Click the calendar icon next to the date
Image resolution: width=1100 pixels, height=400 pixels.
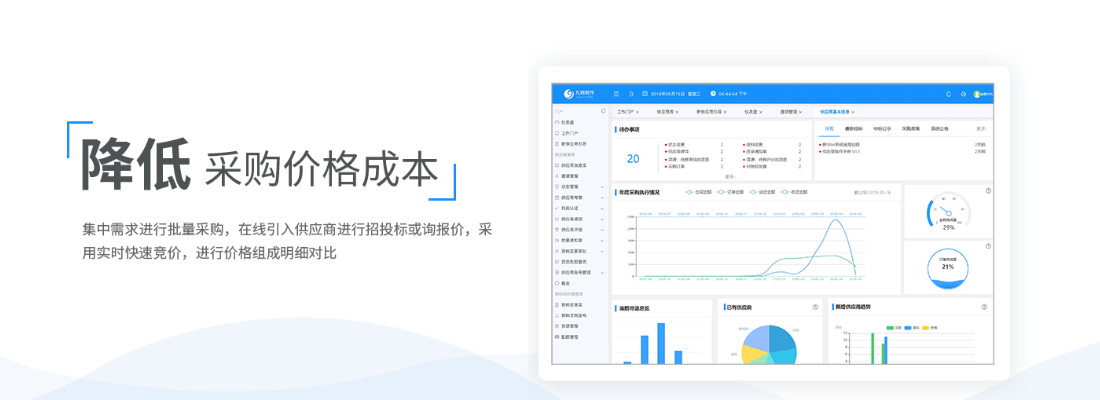646,93
